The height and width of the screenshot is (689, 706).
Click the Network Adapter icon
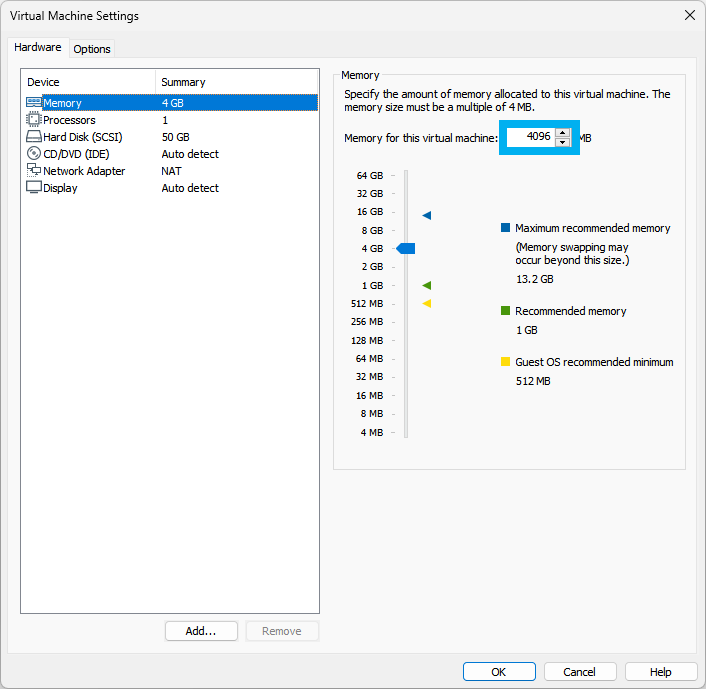tap(34, 170)
